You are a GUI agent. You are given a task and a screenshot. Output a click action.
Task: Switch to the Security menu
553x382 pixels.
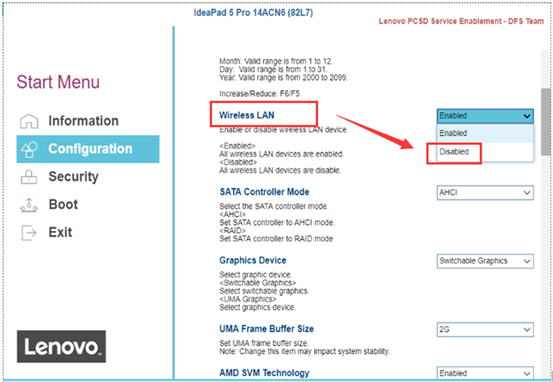tap(73, 177)
